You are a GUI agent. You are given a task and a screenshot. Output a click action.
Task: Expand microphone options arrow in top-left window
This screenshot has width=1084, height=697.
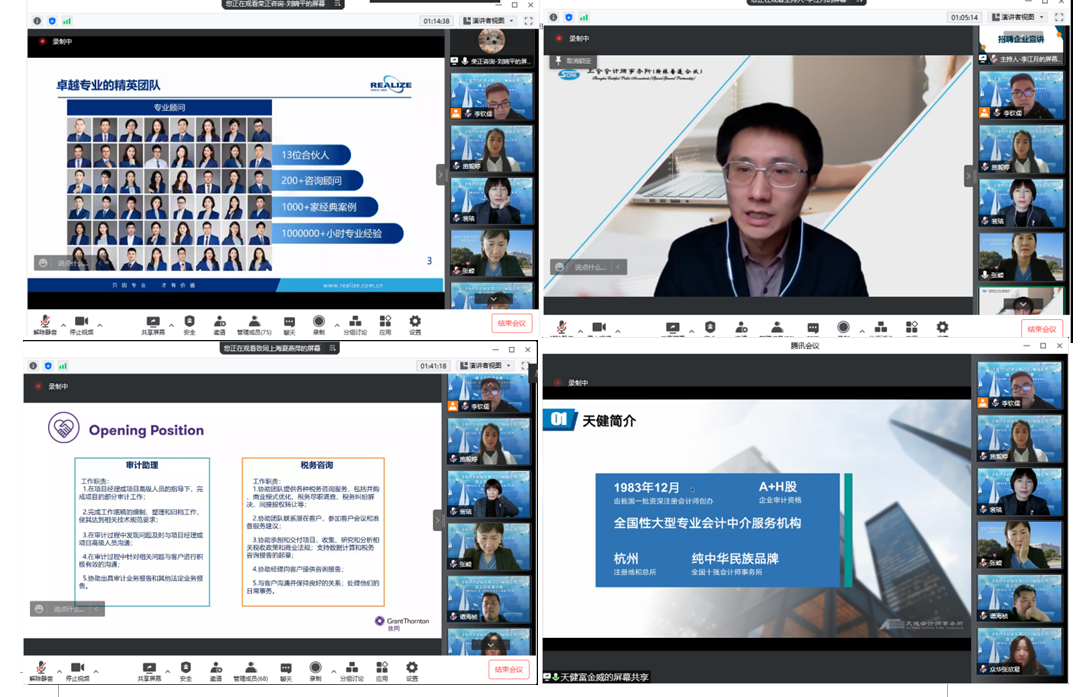pos(64,324)
